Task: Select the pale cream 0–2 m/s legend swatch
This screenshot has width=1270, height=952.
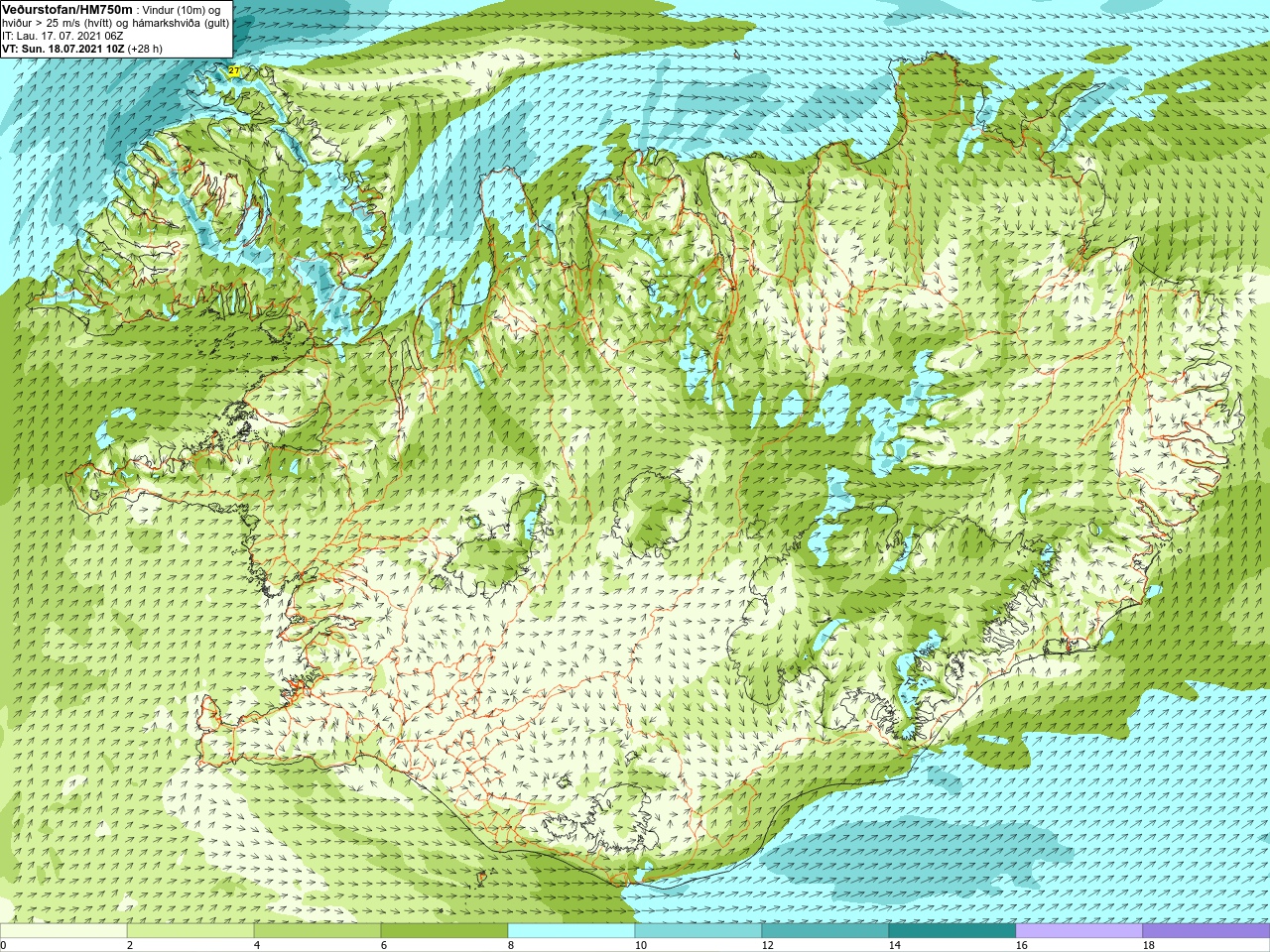Action: tap(63, 931)
